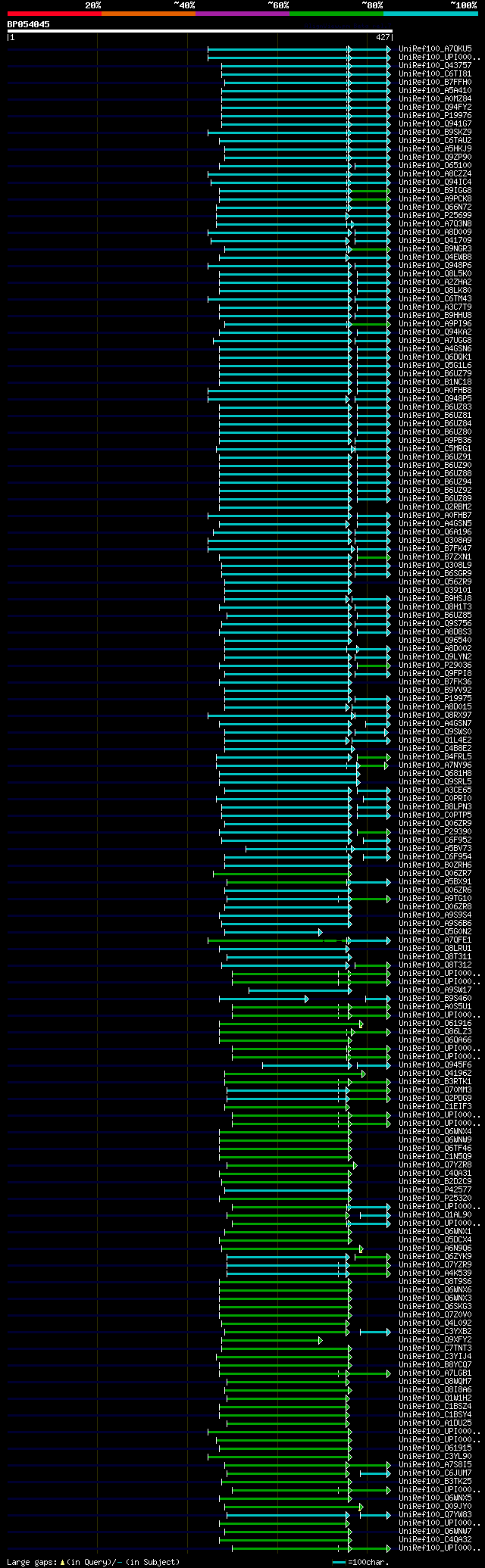Viewport: 485px width, 1568px height.
Task: Click the red 20% identity legend segment
Action: click(x=54, y=13)
